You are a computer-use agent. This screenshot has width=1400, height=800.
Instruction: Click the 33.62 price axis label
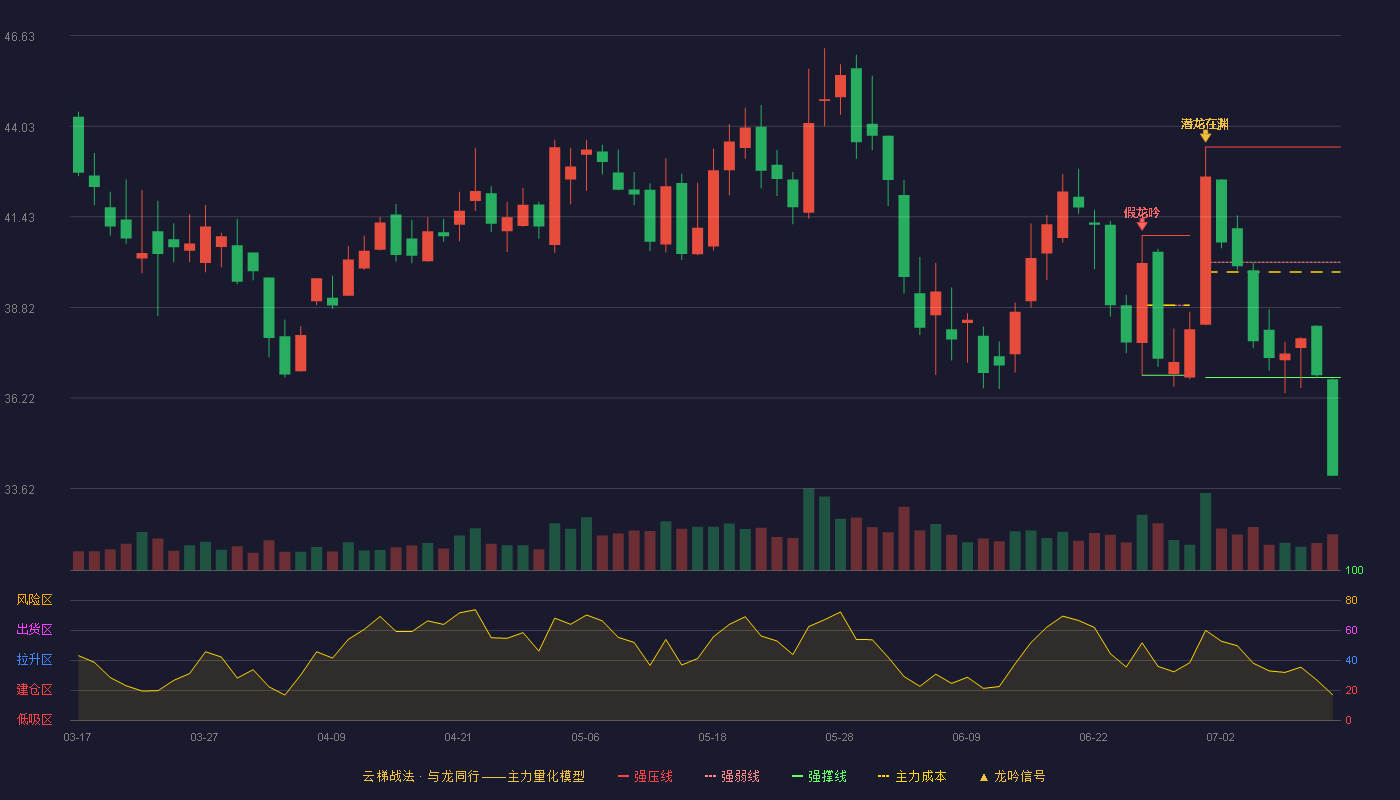coord(19,489)
